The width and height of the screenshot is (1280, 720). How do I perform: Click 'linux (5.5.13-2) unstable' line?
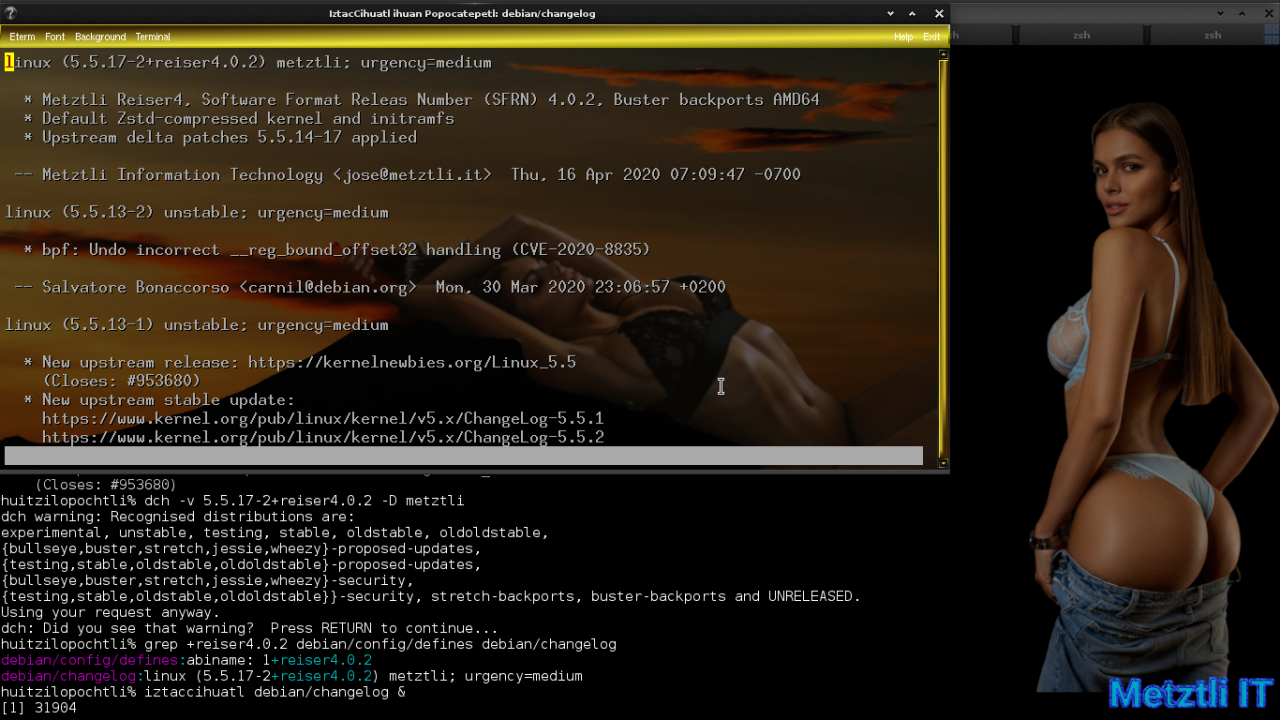click(x=197, y=212)
